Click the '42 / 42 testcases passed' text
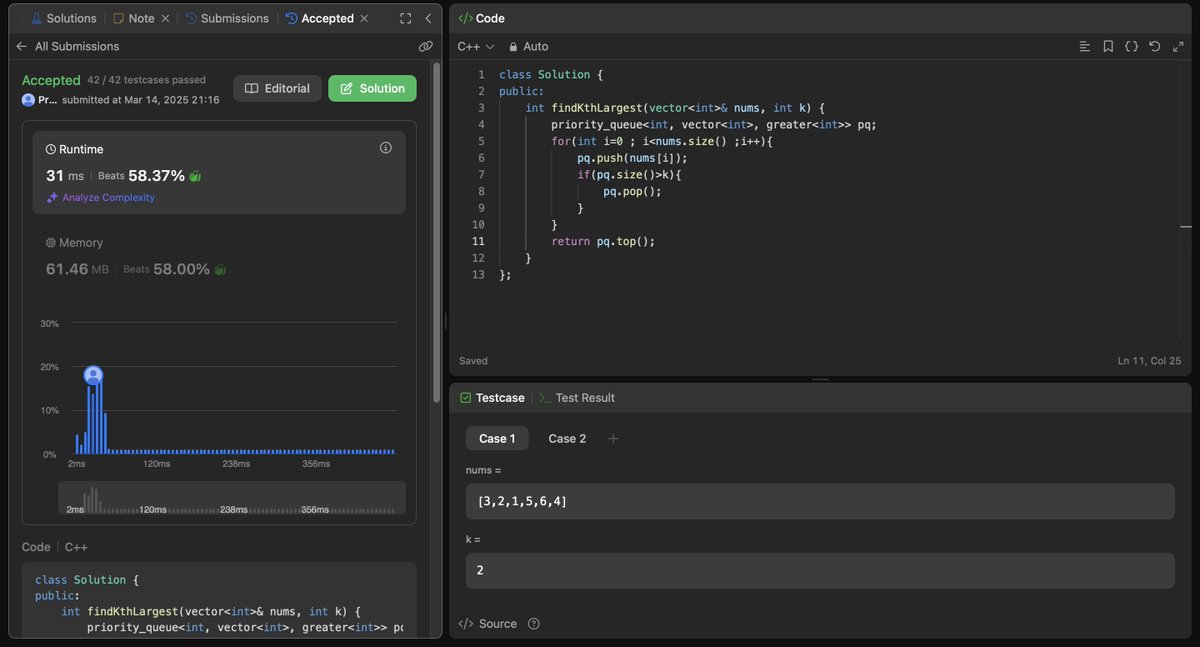This screenshot has width=1200, height=647. point(147,80)
